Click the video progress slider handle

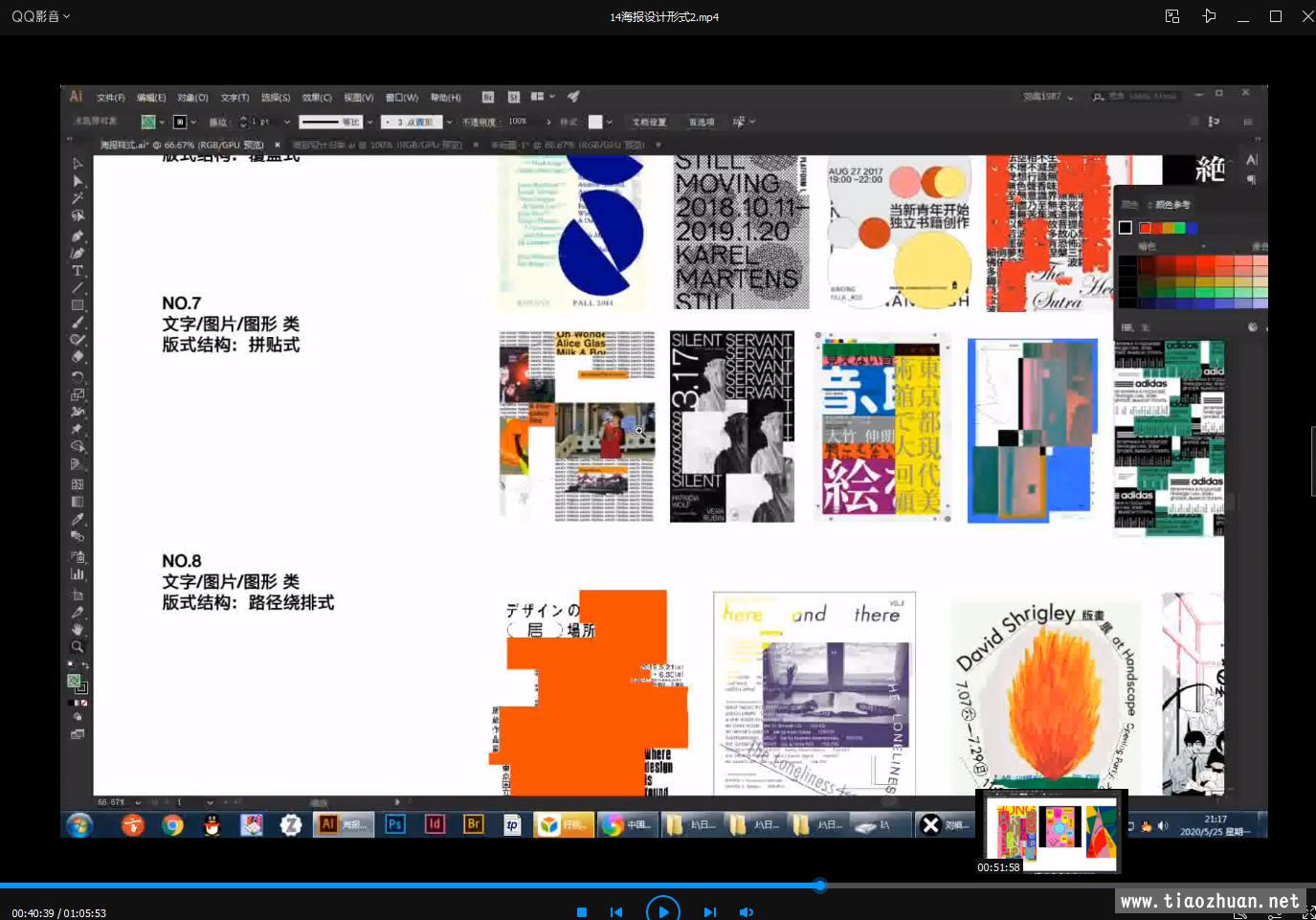pyautogui.click(x=819, y=886)
